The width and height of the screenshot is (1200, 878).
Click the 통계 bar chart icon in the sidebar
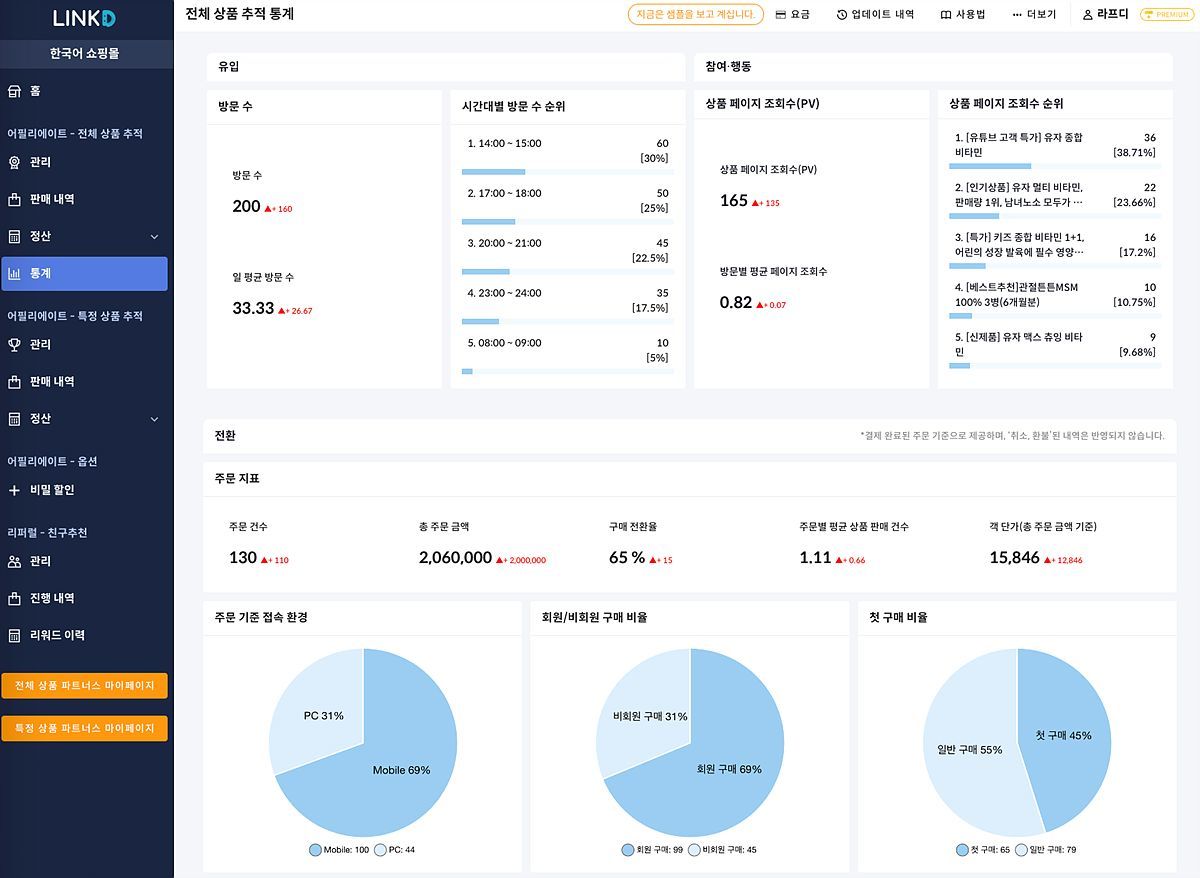coord(14,273)
